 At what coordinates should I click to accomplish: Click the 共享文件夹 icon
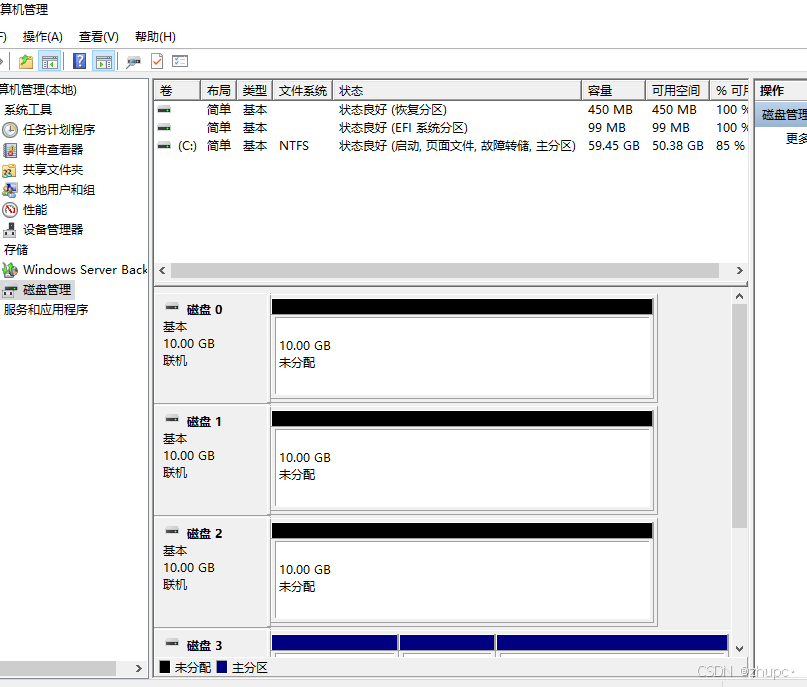pos(9,170)
